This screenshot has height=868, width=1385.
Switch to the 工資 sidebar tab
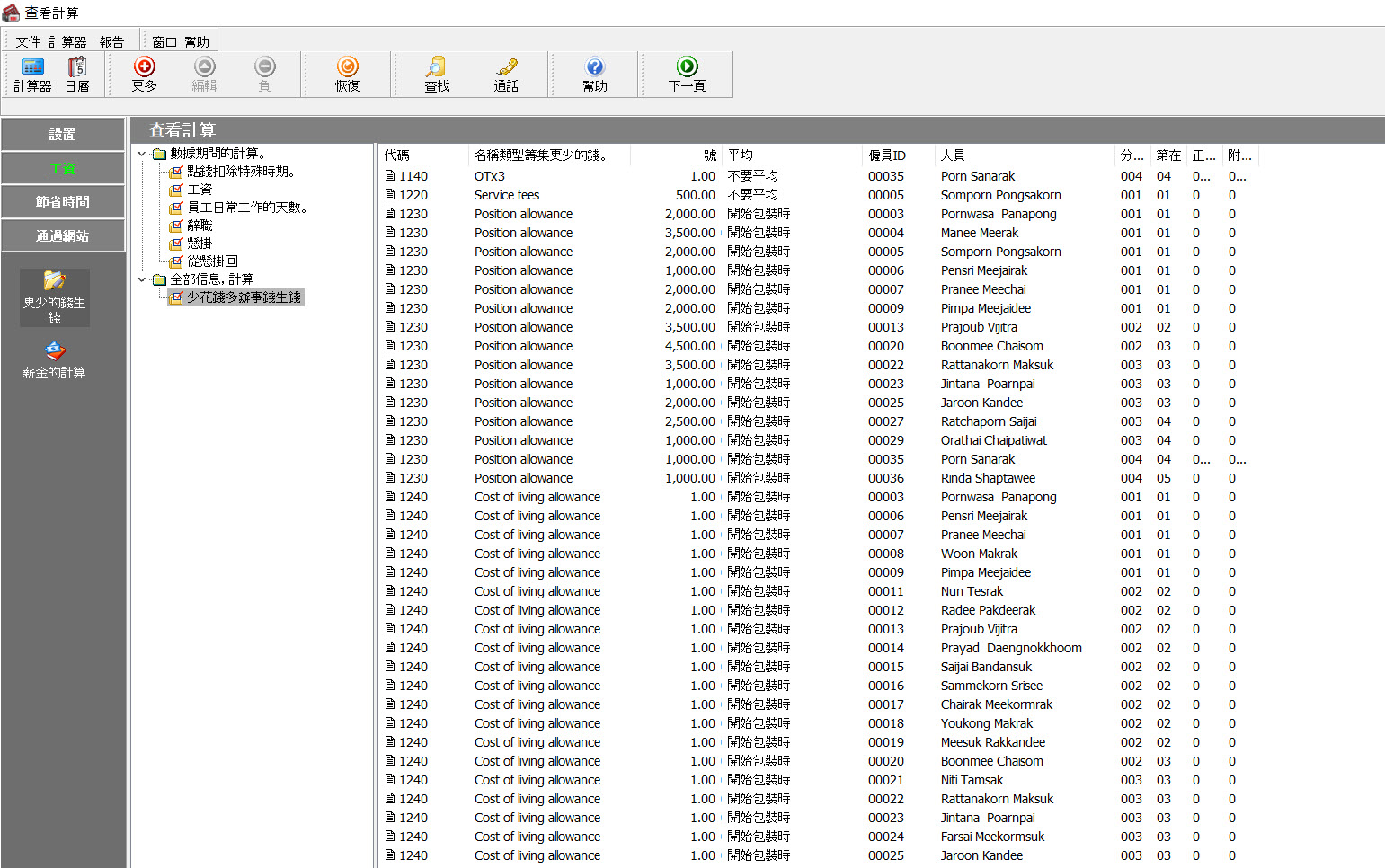point(63,168)
